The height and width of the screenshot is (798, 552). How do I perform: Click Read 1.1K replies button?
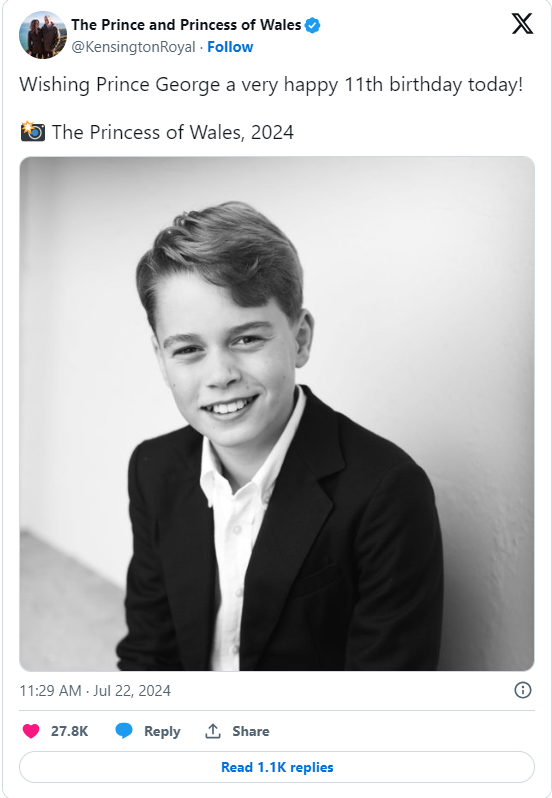[x=277, y=767]
